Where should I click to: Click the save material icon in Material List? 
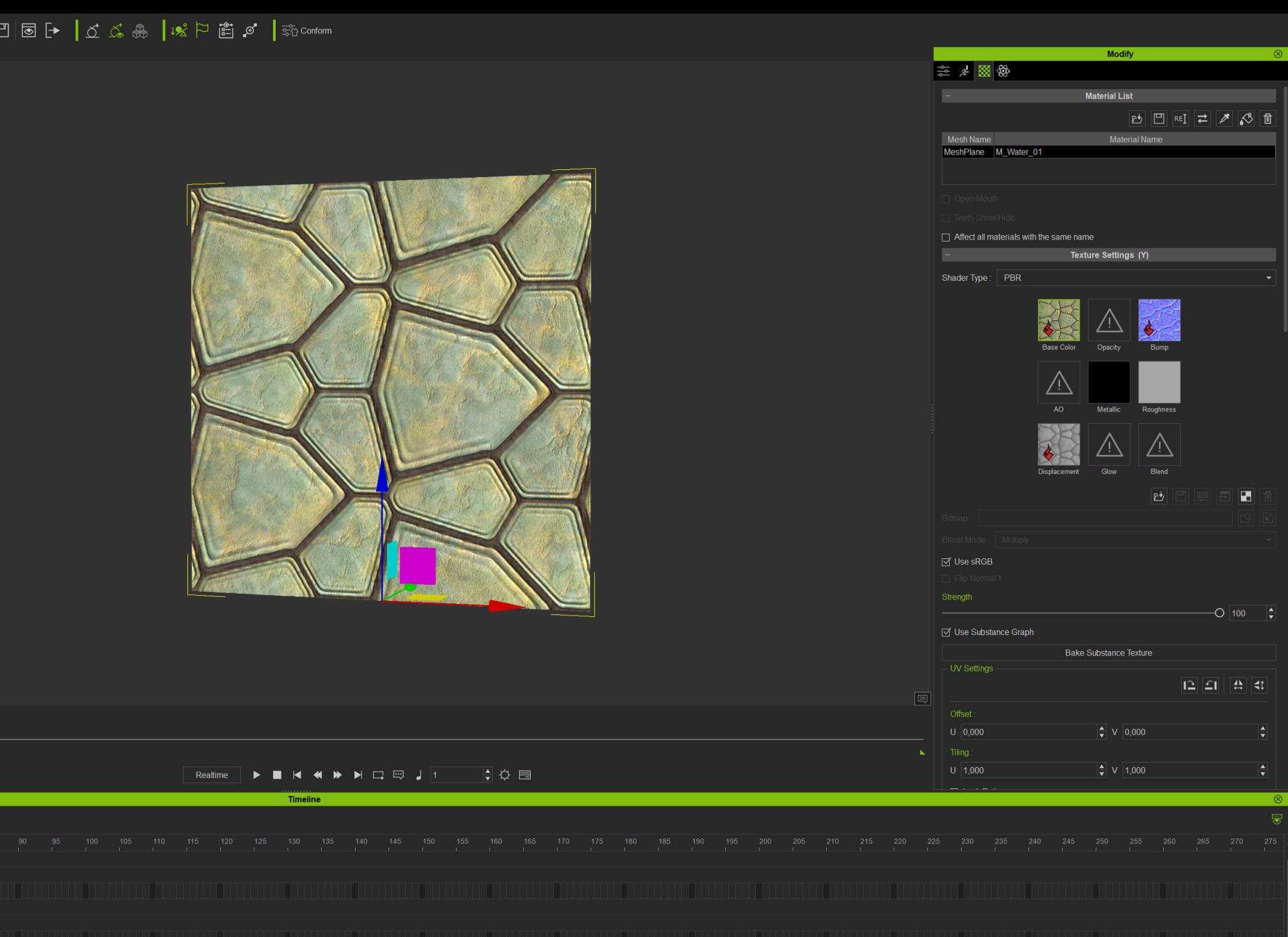(x=1159, y=118)
